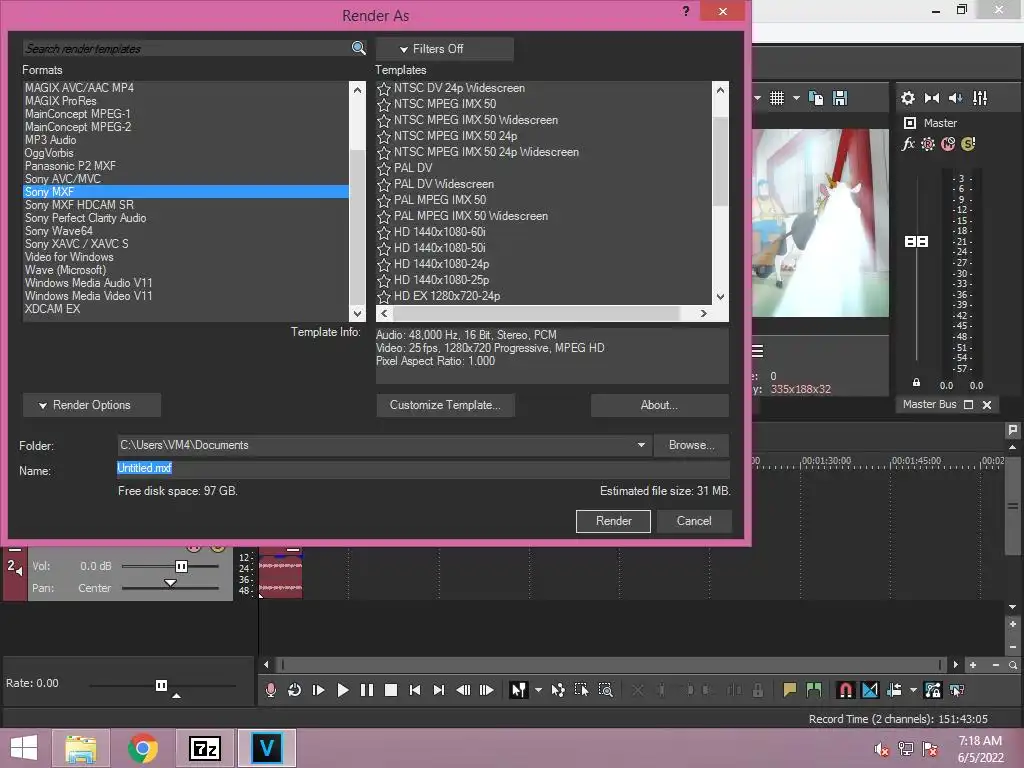This screenshot has height=768, width=1024.
Task: Click the Browse... button
Action: click(691, 445)
